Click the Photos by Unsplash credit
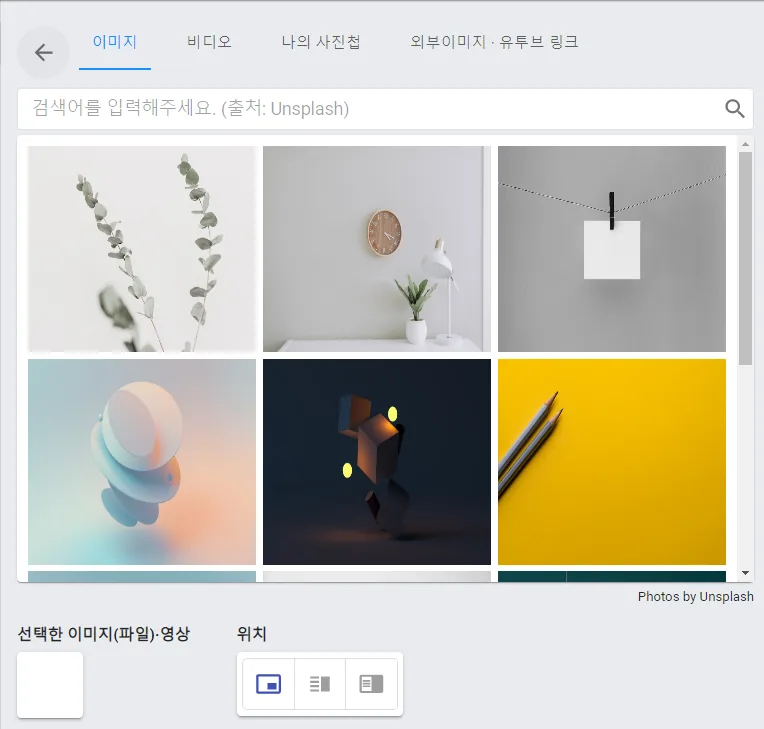 [x=695, y=596]
